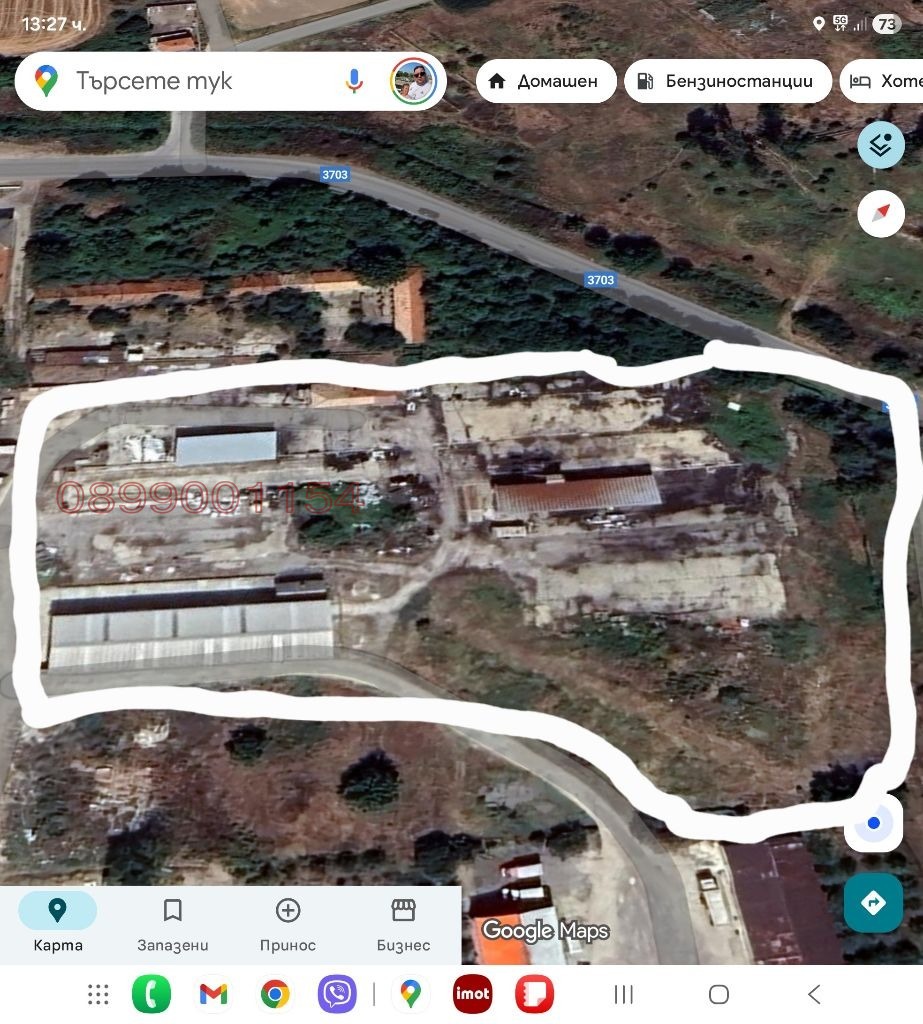The width and height of the screenshot is (923, 1024).
Task: Open the app drawer grid icon
Action: (98, 994)
